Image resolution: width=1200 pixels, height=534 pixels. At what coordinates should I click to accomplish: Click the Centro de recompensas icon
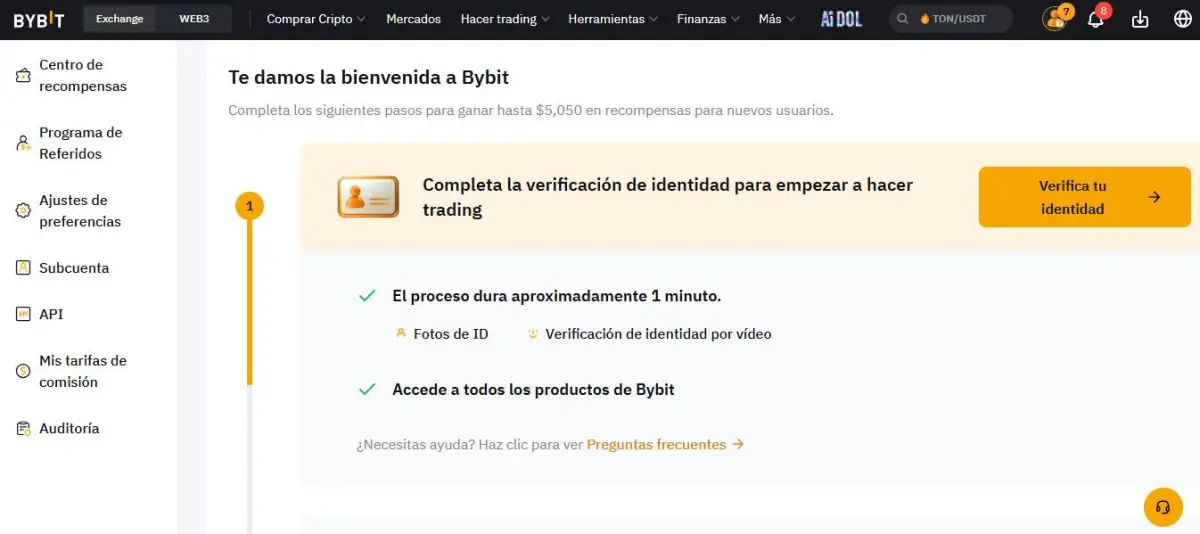tap(23, 76)
